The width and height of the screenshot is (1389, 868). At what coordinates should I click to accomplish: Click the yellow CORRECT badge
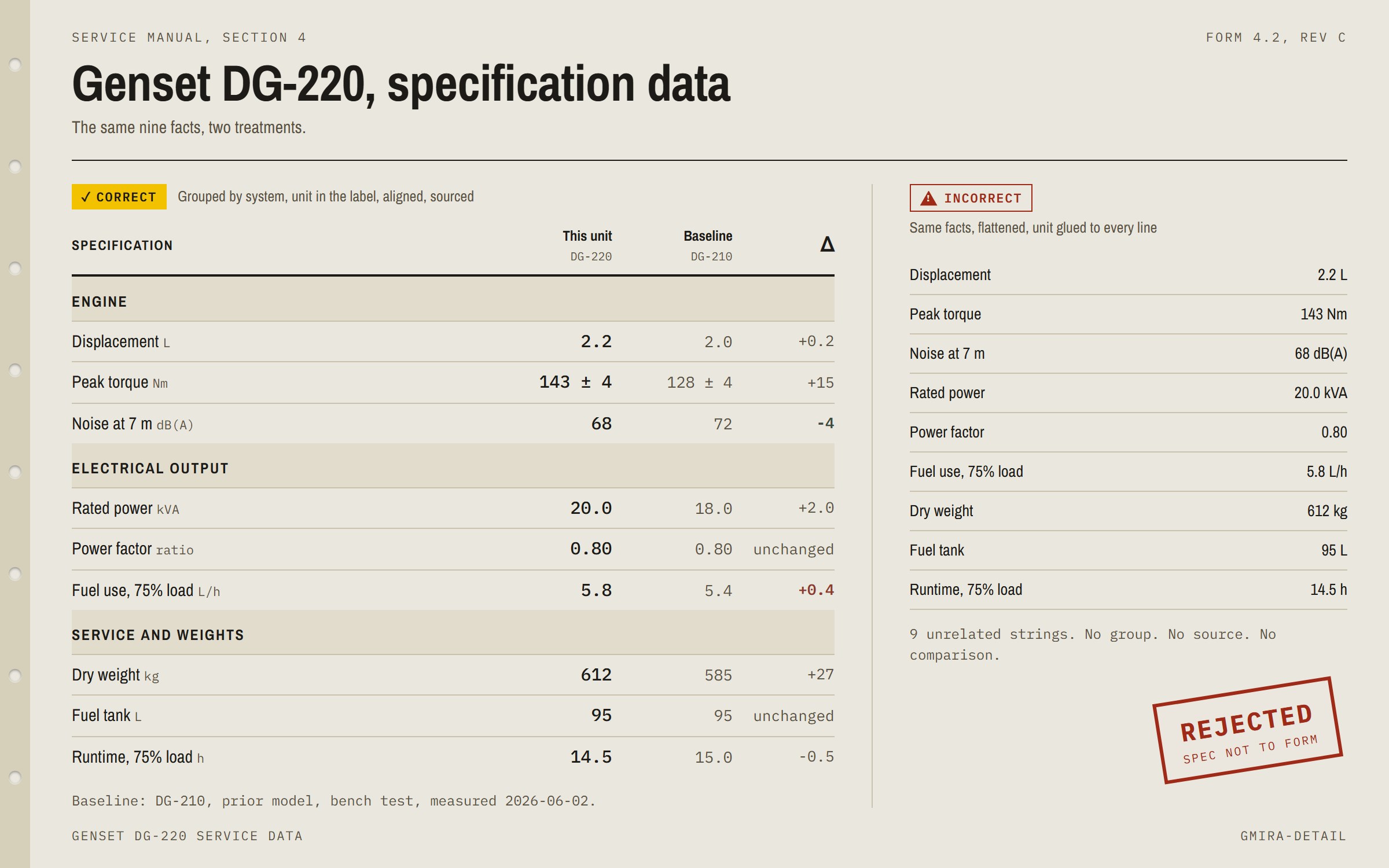point(119,197)
